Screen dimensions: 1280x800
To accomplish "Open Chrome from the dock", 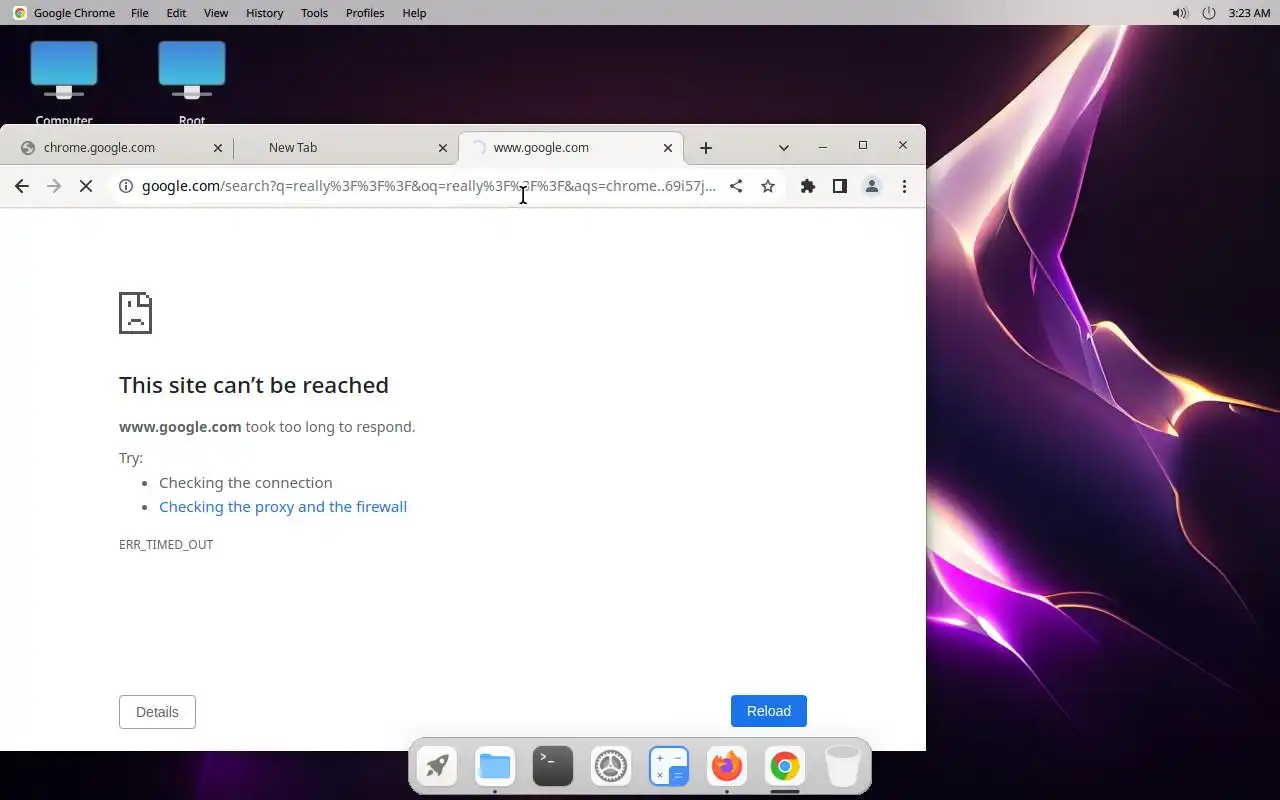I will coord(785,767).
